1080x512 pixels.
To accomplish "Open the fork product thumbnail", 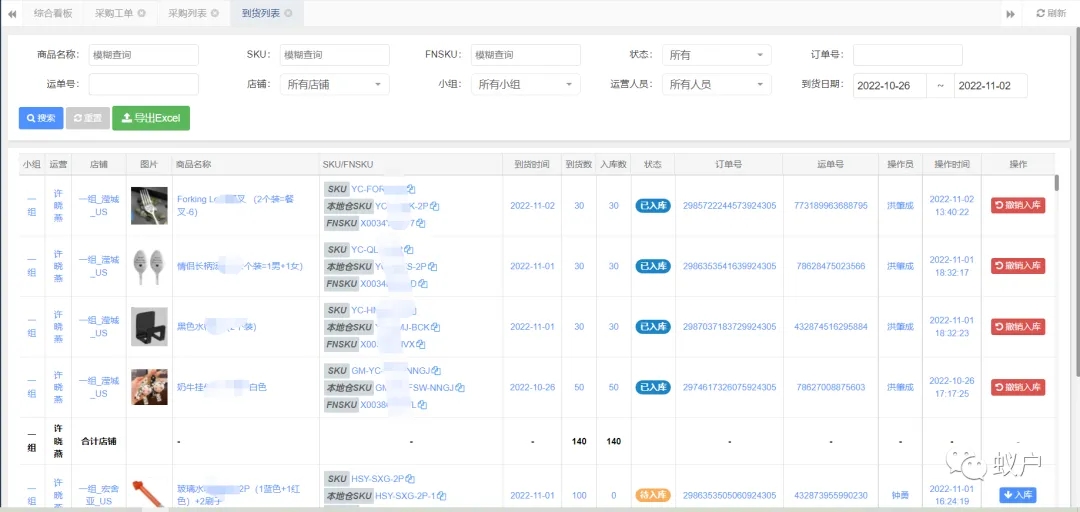I will pyautogui.click(x=149, y=205).
